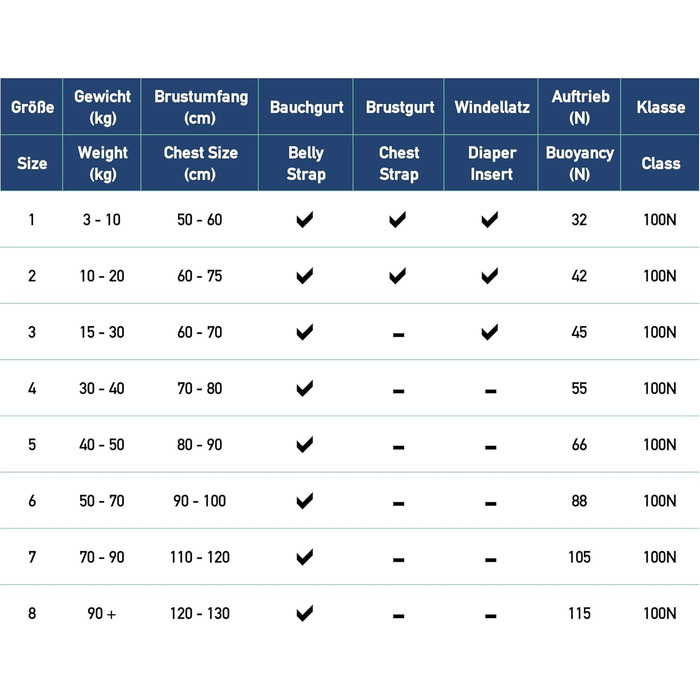The image size is (700, 700).
Task: Click the Diaper Insert checkmark for size 3
Action: pos(490,332)
